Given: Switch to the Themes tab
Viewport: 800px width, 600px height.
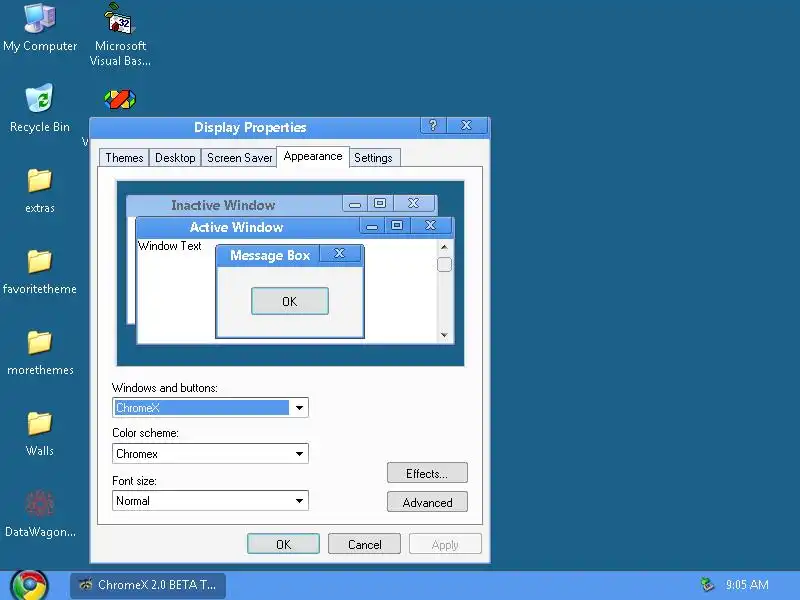Looking at the screenshot, I should 124,158.
